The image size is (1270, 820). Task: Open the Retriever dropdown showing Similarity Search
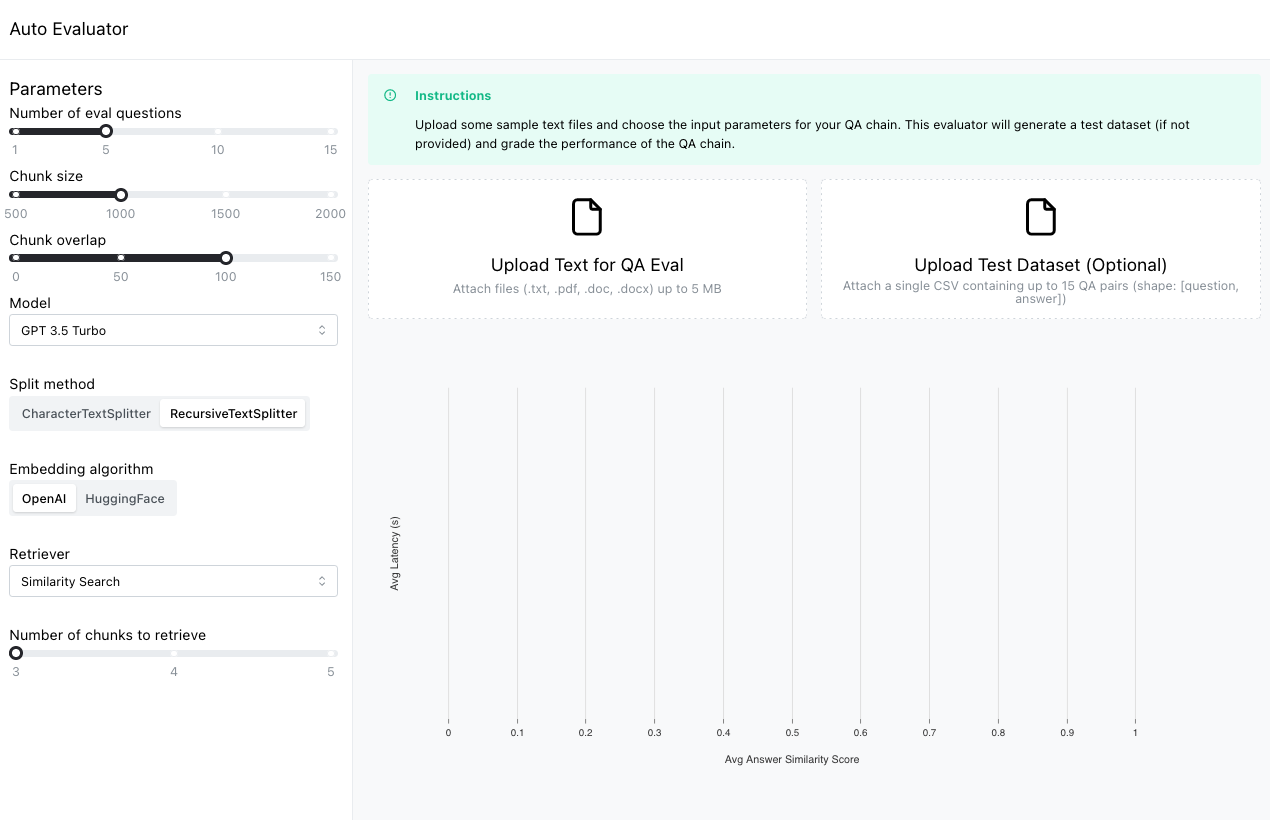coord(173,581)
